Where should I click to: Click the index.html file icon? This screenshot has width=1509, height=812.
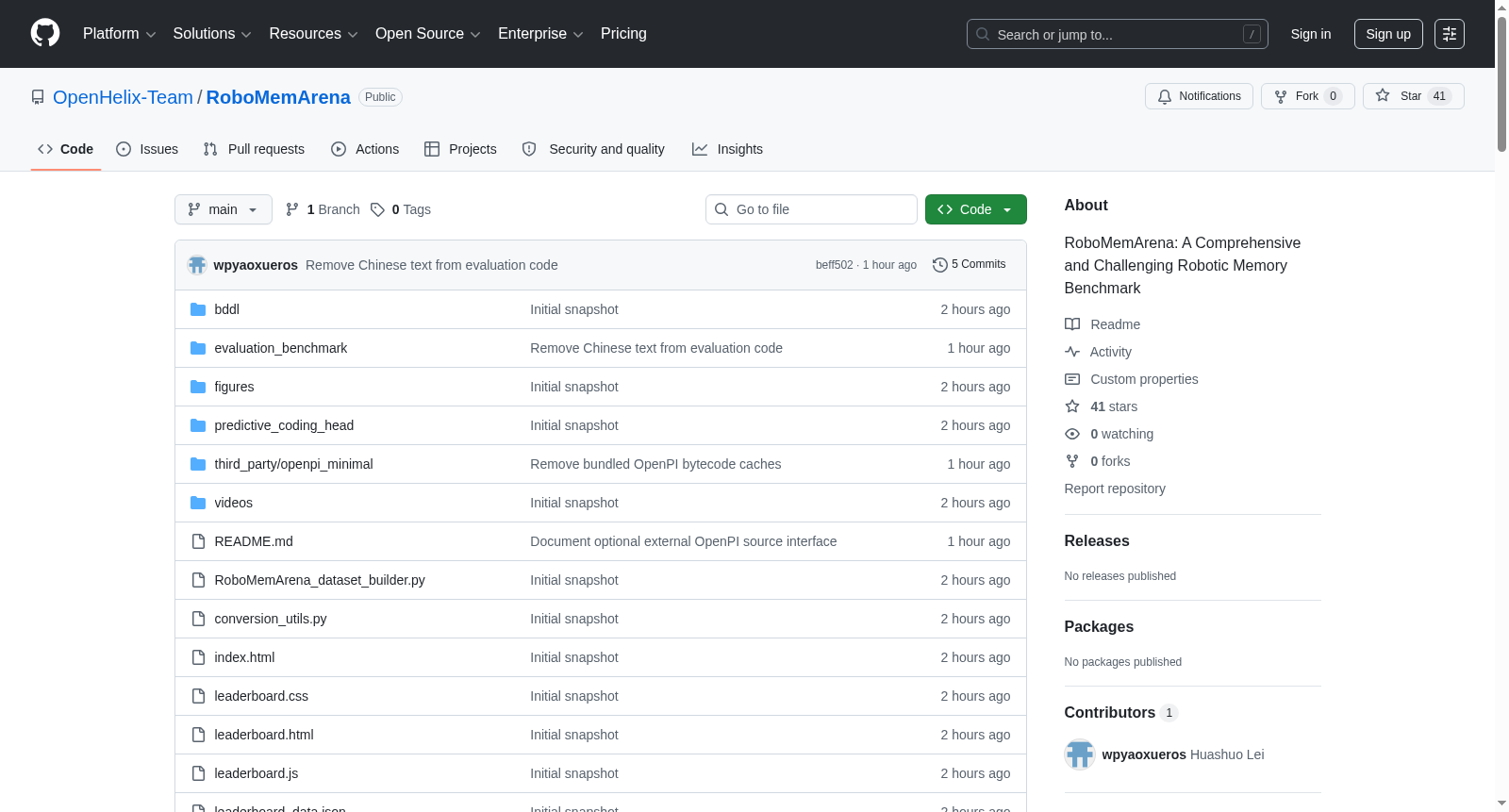point(198,657)
